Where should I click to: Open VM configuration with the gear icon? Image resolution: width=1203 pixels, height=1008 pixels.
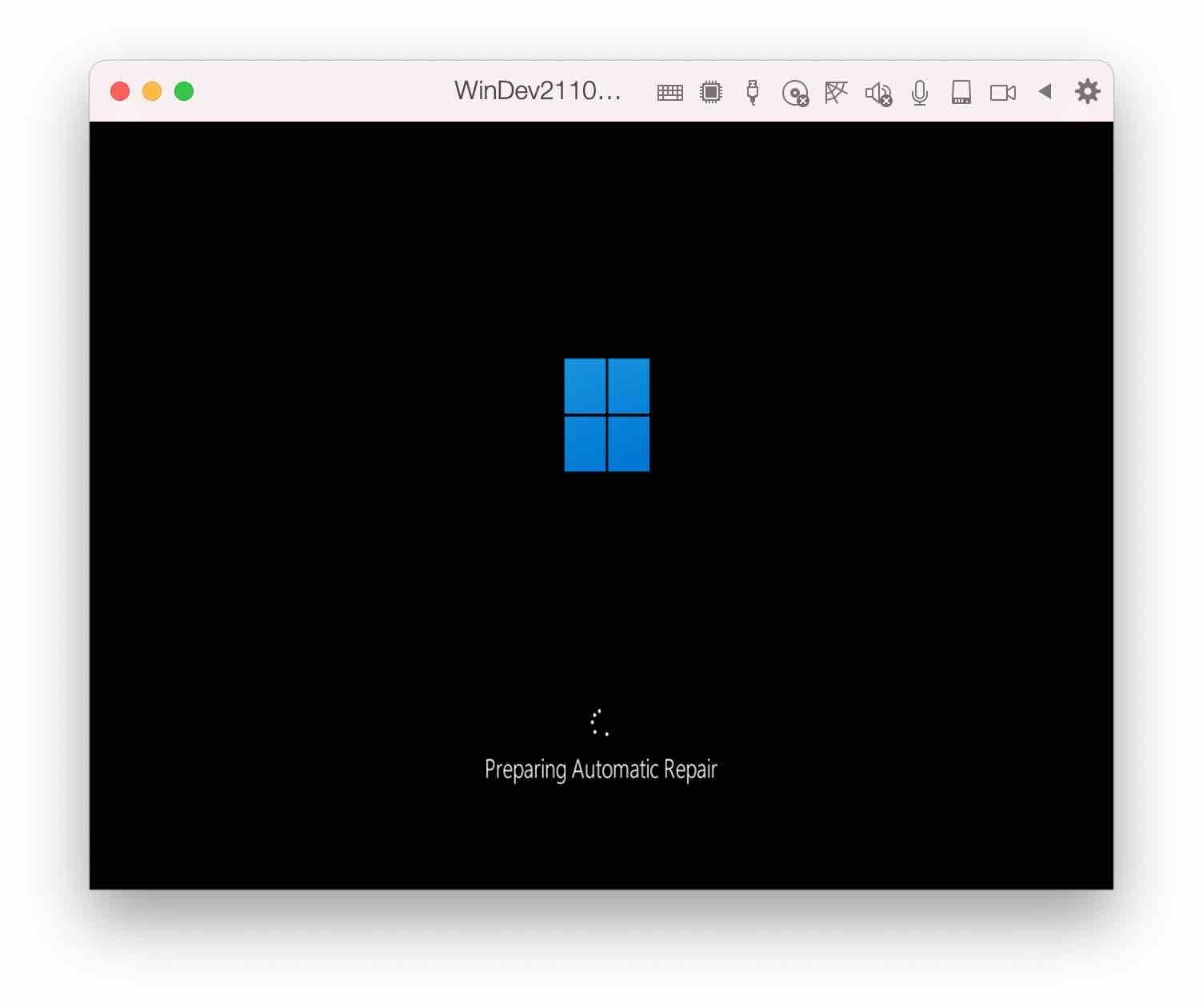click(x=1088, y=91)
